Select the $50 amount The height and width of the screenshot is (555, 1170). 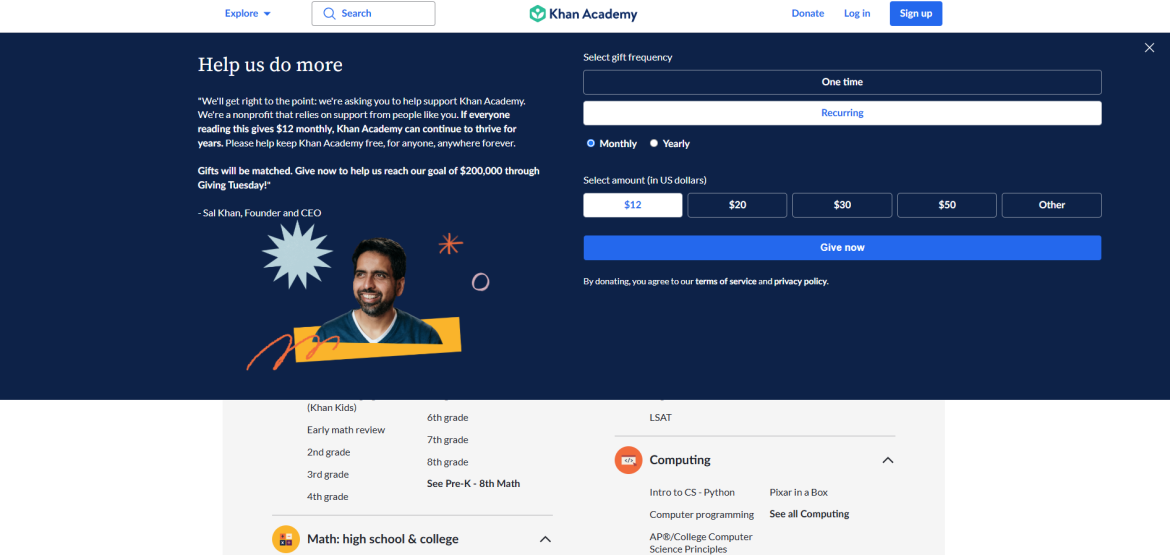click(947, 205)
